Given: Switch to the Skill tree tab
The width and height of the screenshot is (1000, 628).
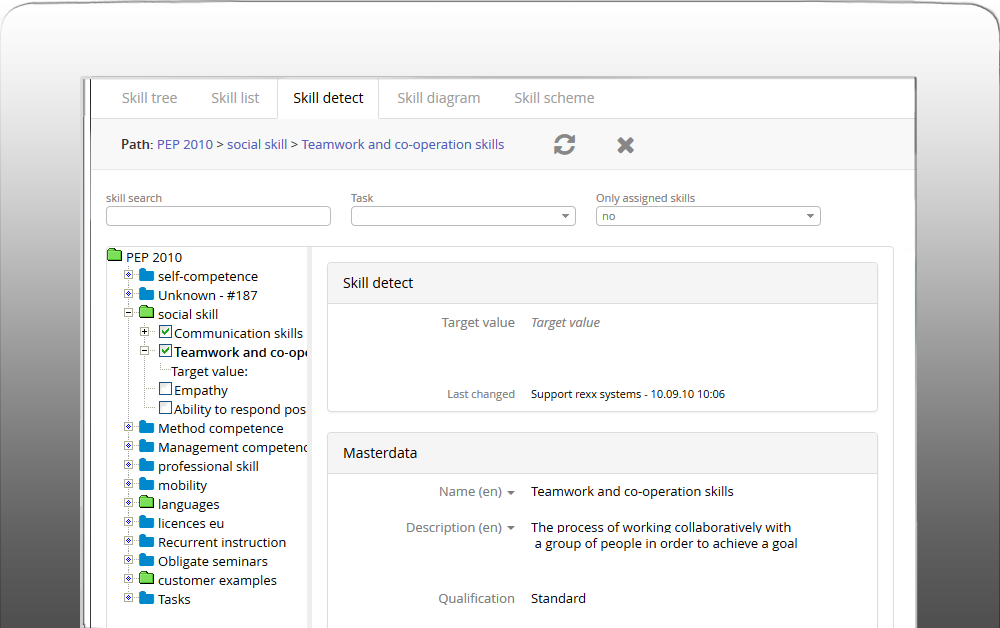Looking at the screenshot, I should 149,98.
